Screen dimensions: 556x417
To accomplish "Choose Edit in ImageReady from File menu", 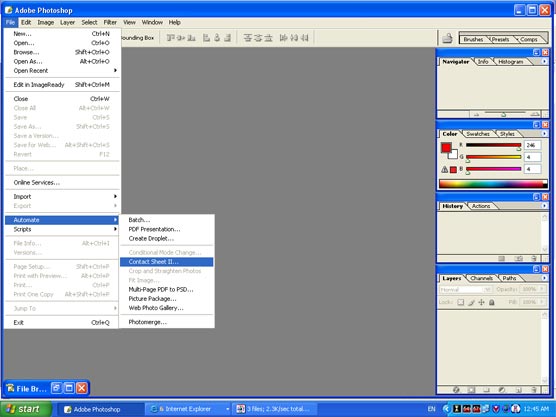I will [x=62, y=84].
